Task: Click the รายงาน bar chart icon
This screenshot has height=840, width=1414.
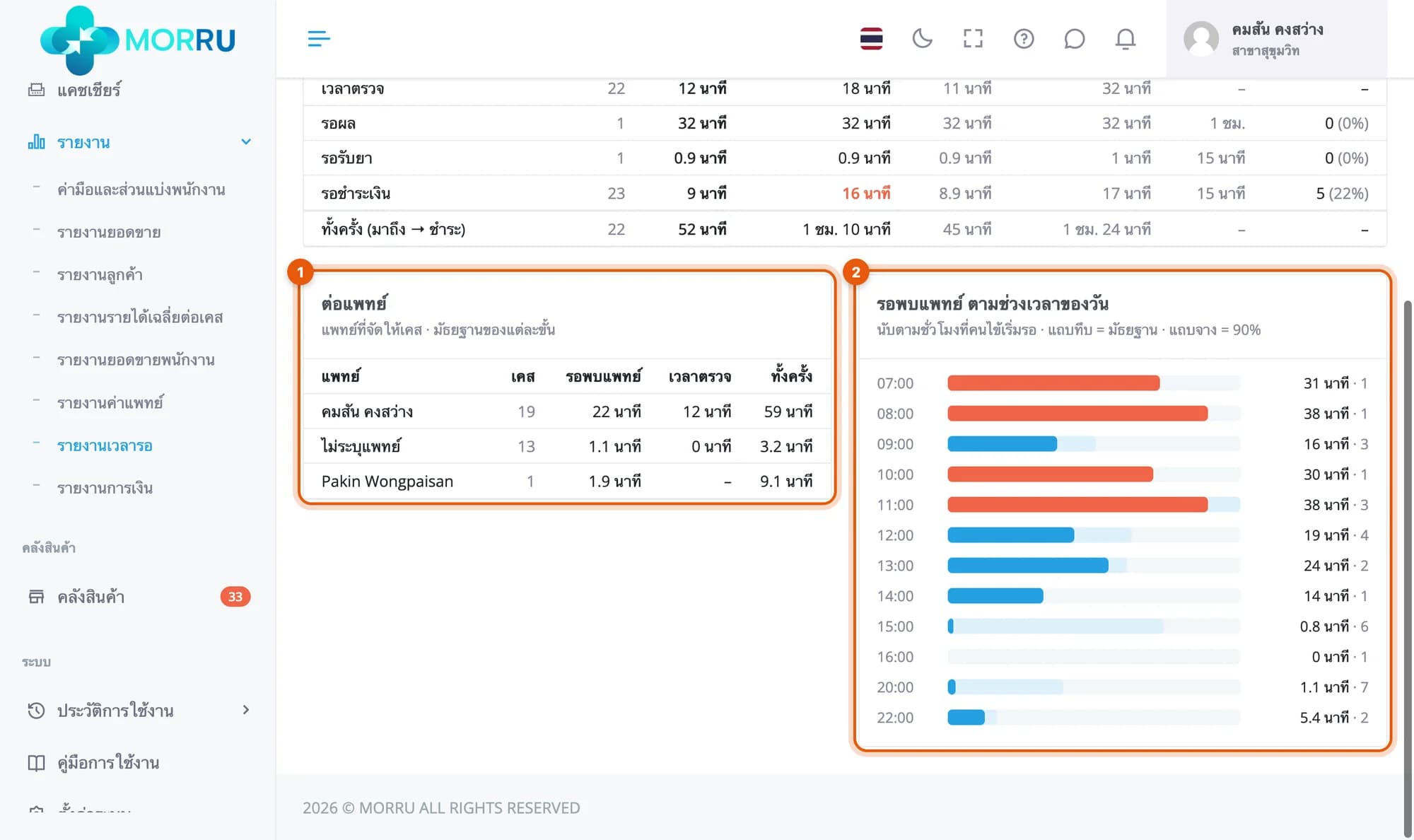Action: tap(36, 142)
